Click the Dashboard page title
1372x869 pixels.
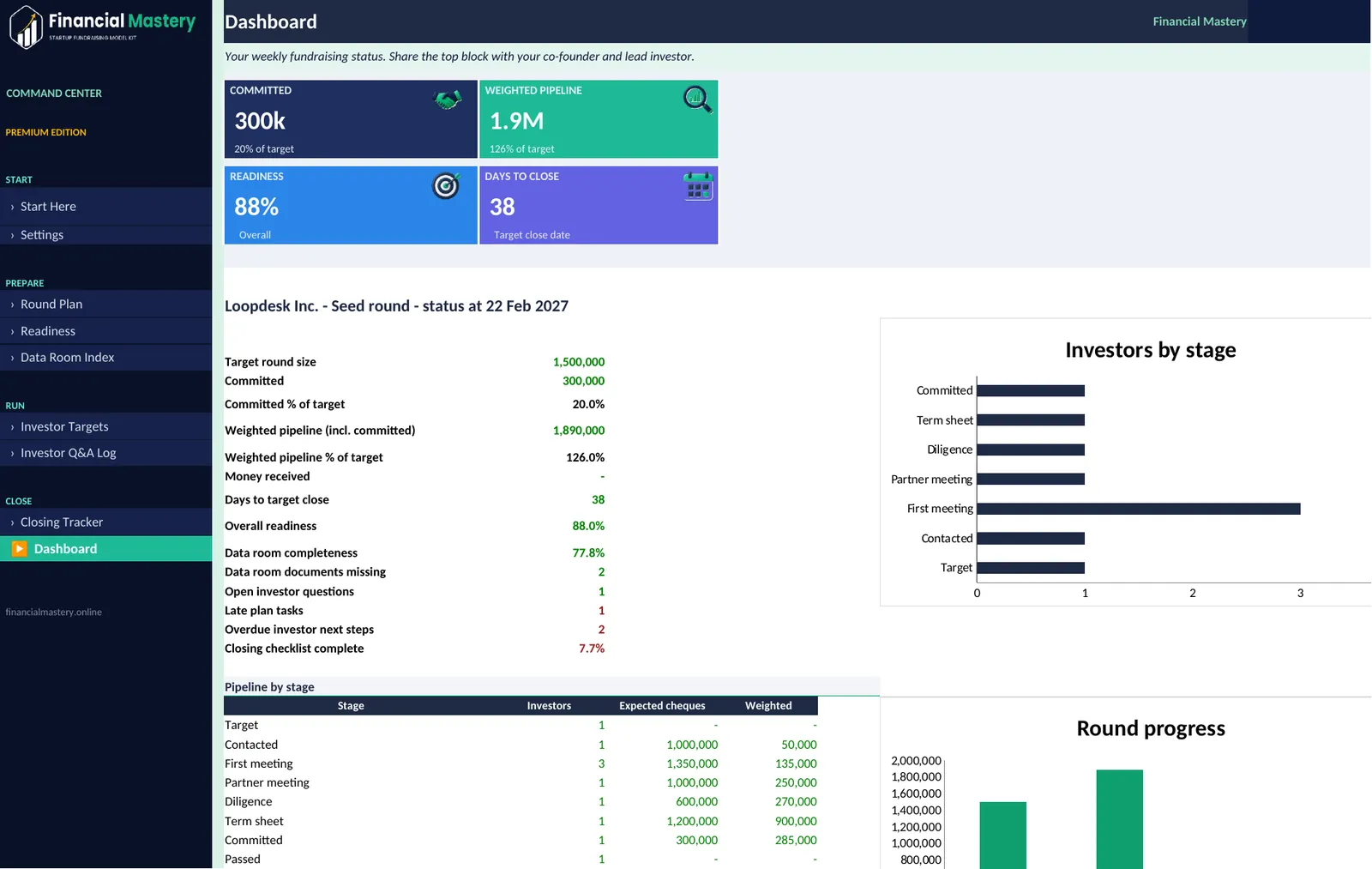pyautogui.click(x=271, y=22)
